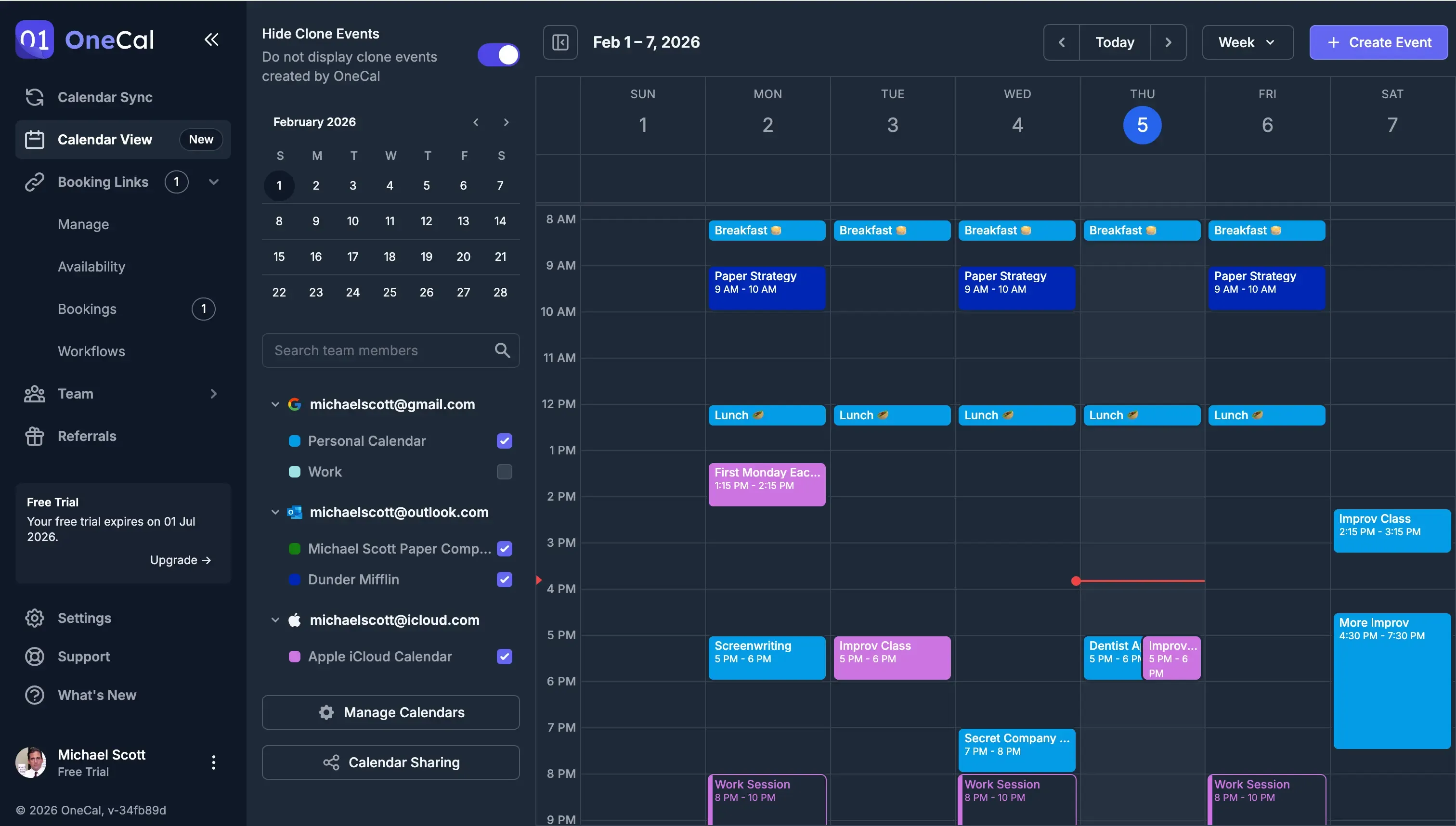Select Workflows in the sidebar
The image size is (1456, 826).
click(x=91, y=351)
